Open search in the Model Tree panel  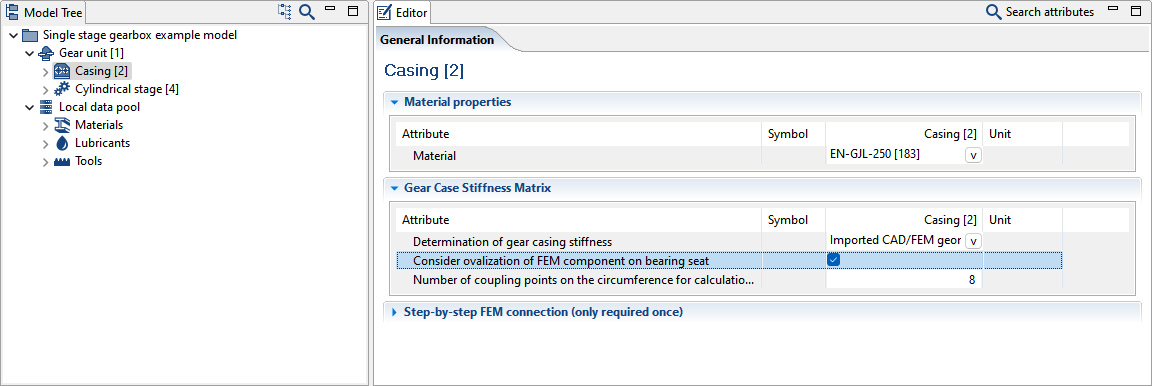pos(307,12)
